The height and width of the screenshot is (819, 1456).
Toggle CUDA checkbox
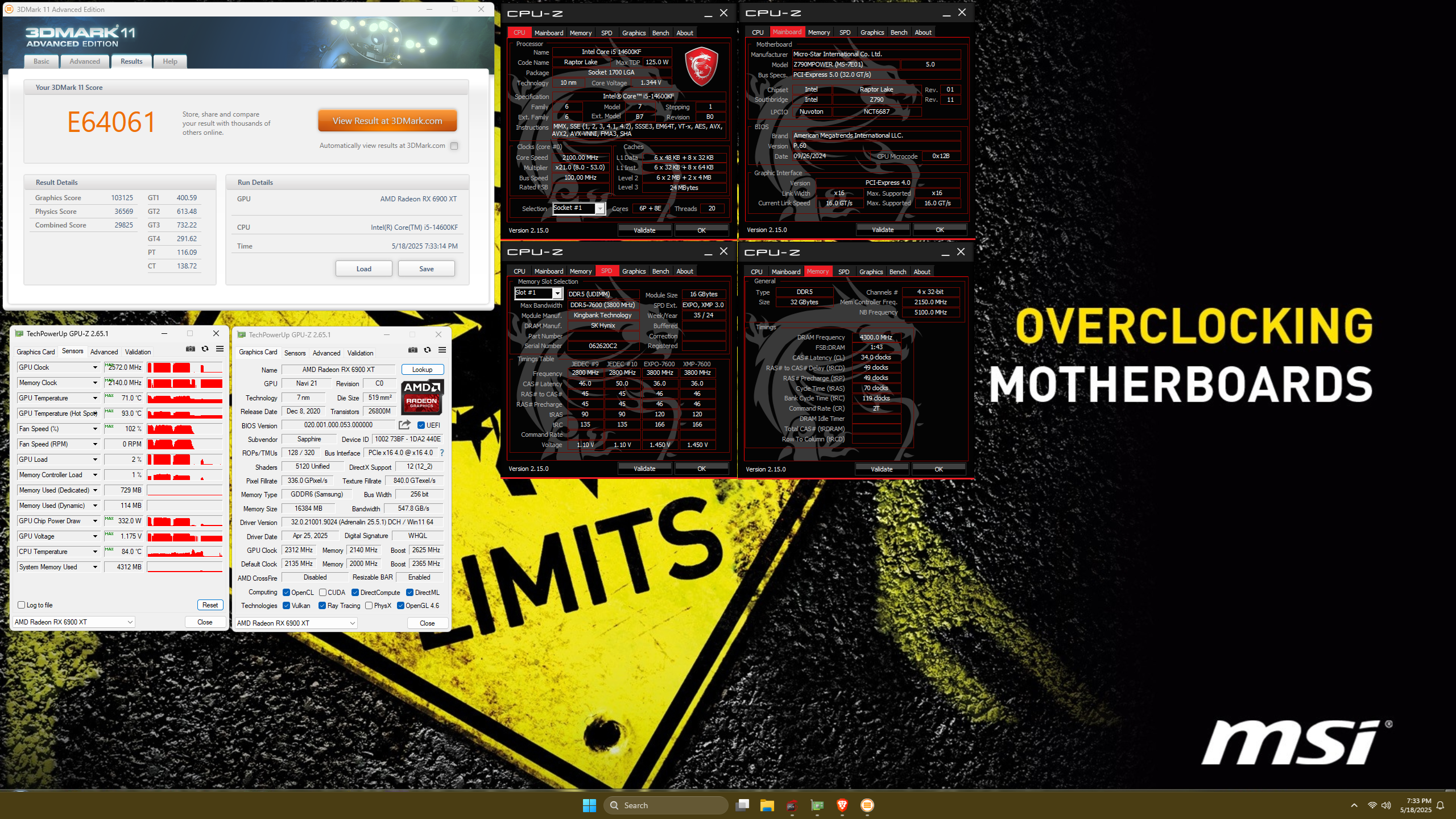tap(322, 593)
